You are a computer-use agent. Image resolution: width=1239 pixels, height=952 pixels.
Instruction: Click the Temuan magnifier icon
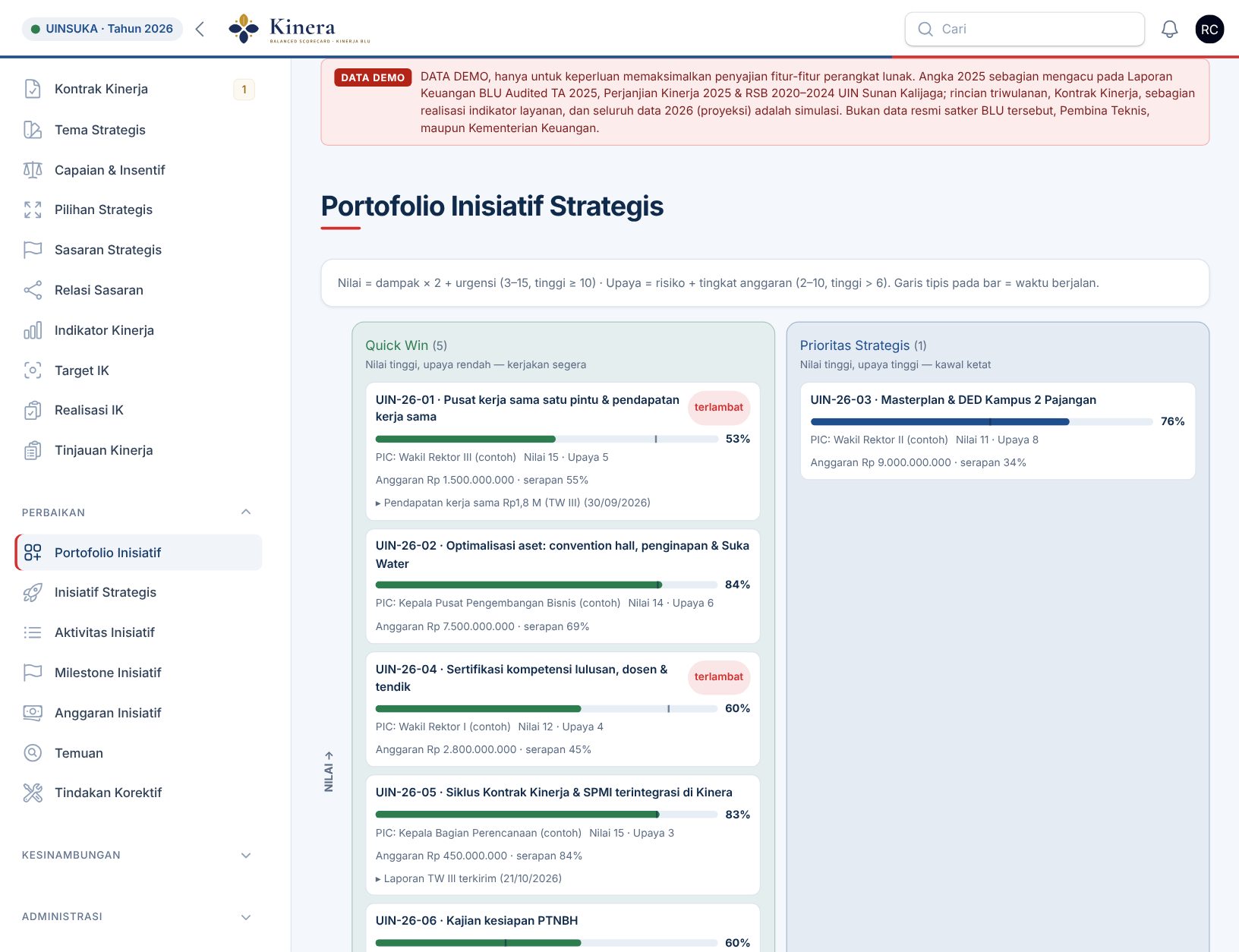tap(33, 753)
